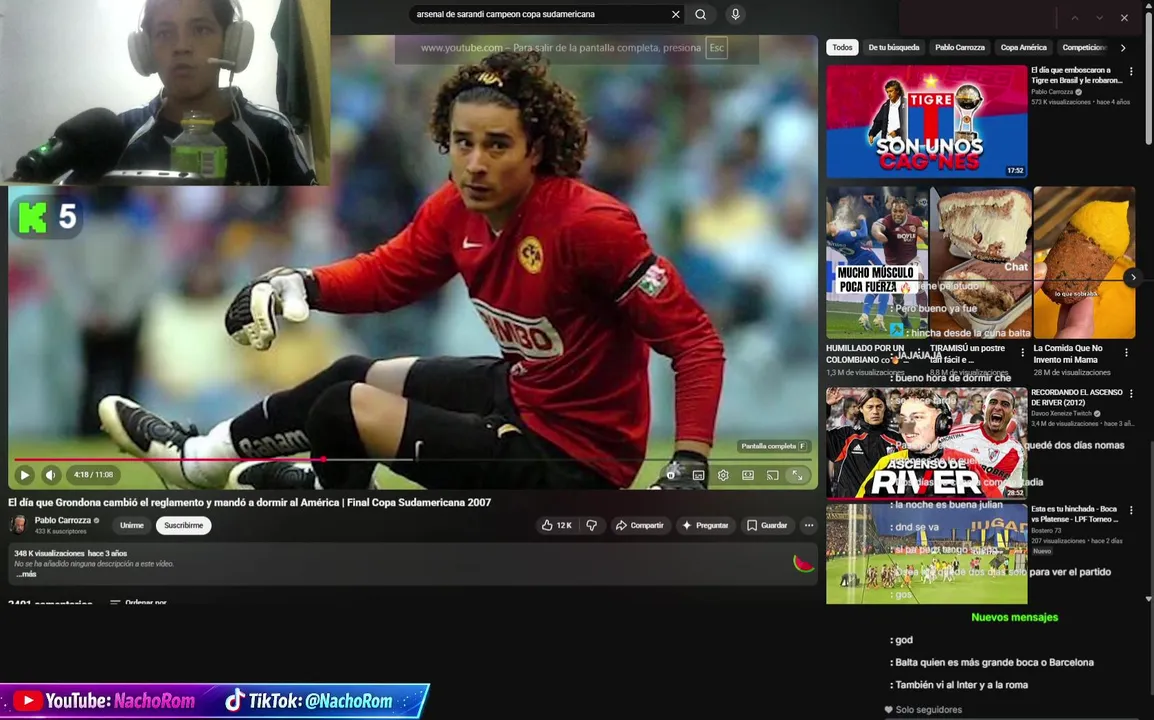Click the '4:18 / 11:08' time display
The height and width of the screenshot is (720, 1154).
point(93,475)
